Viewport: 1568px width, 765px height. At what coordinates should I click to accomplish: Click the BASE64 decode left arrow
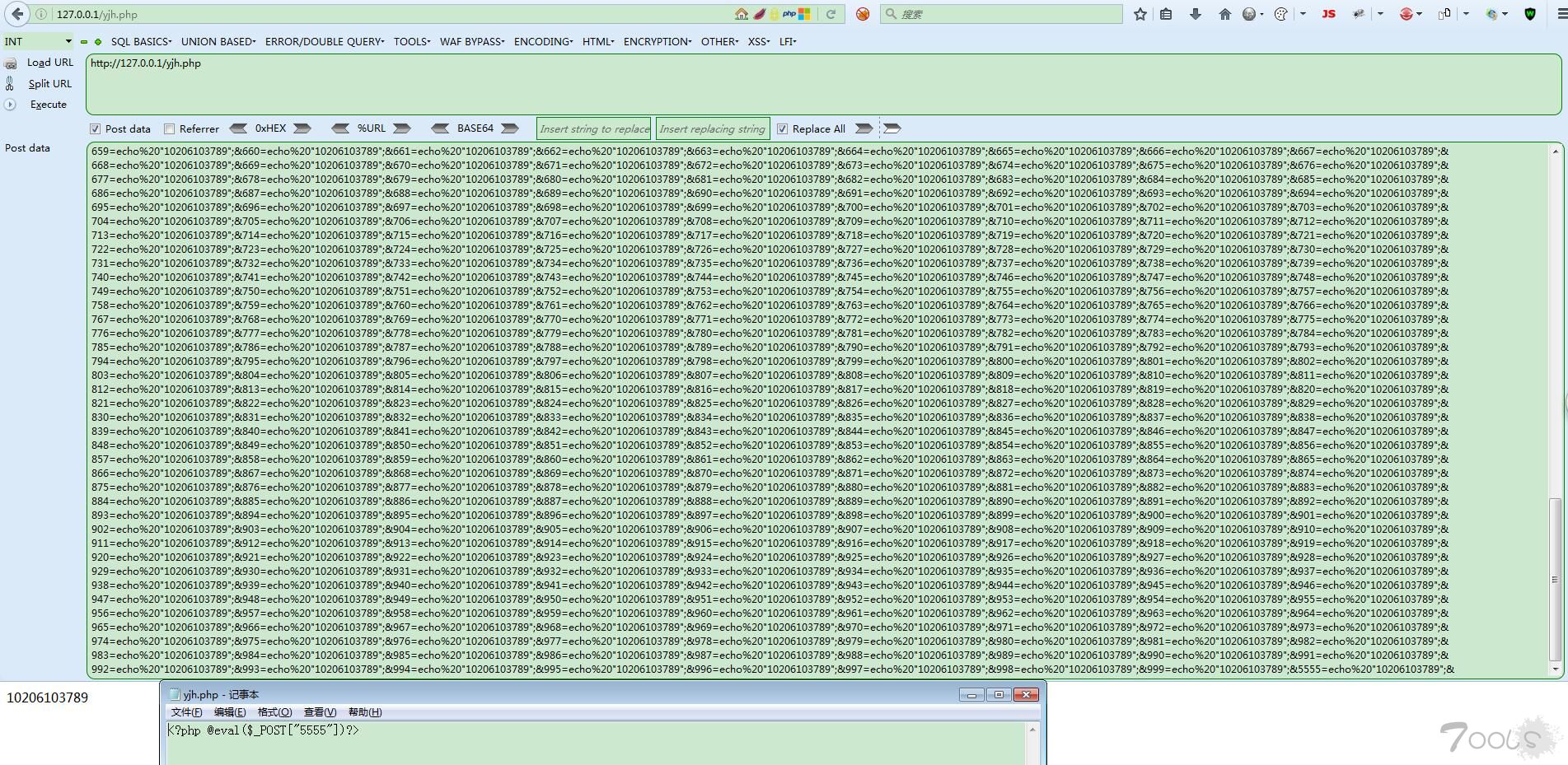coord(440,128)
